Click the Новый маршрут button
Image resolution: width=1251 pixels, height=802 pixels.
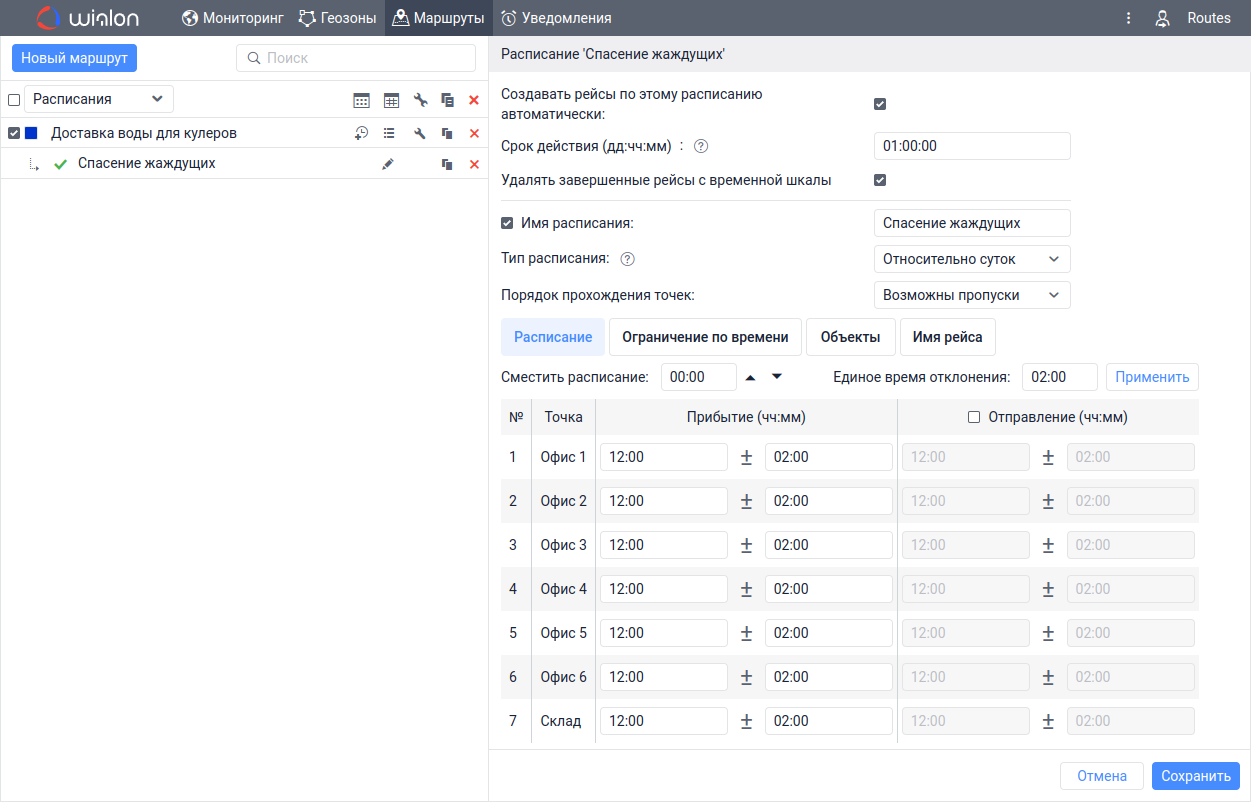74,58
